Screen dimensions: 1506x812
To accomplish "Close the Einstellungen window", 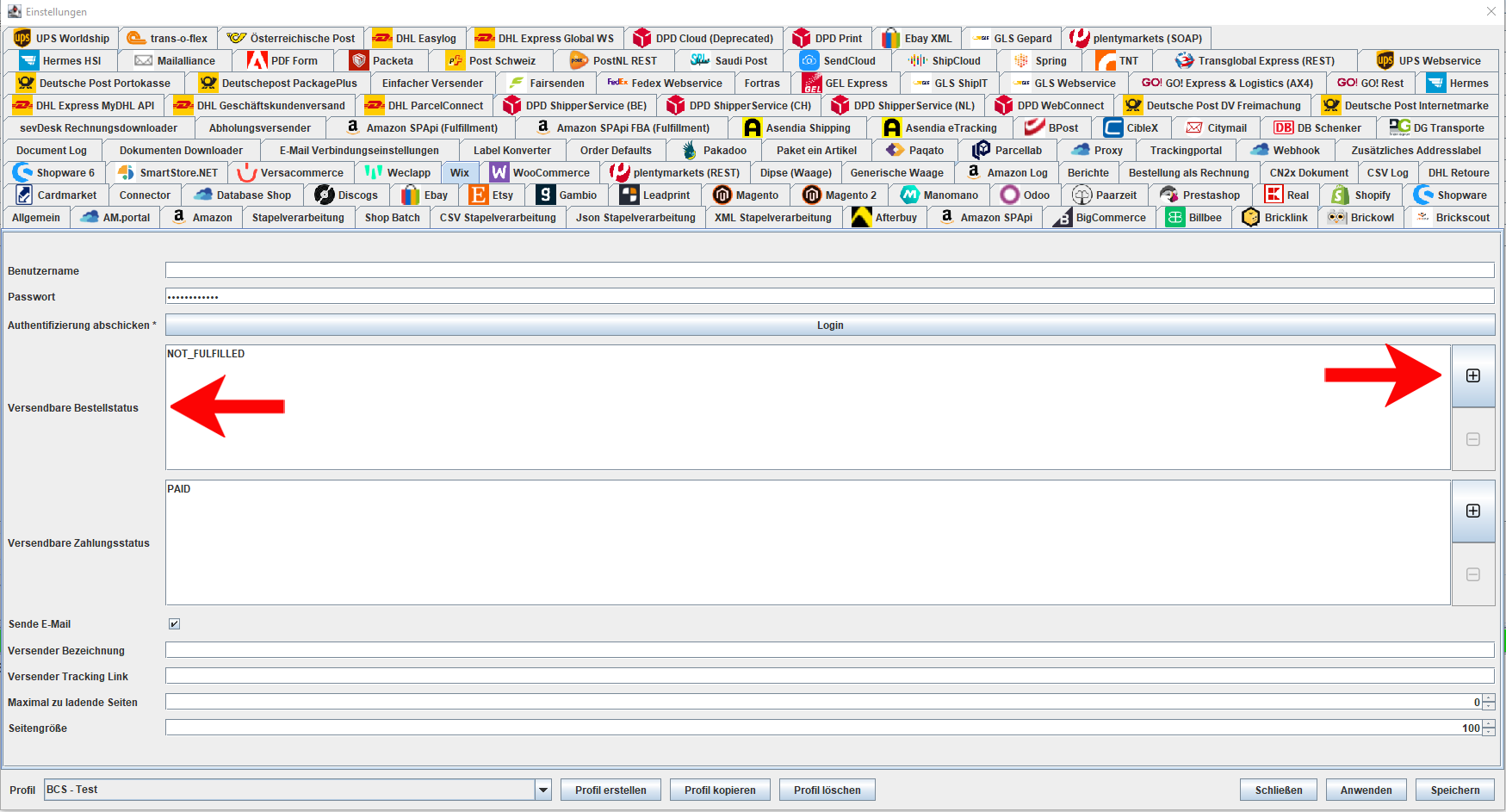I will pyautogui.click(x=1491, y=11).
